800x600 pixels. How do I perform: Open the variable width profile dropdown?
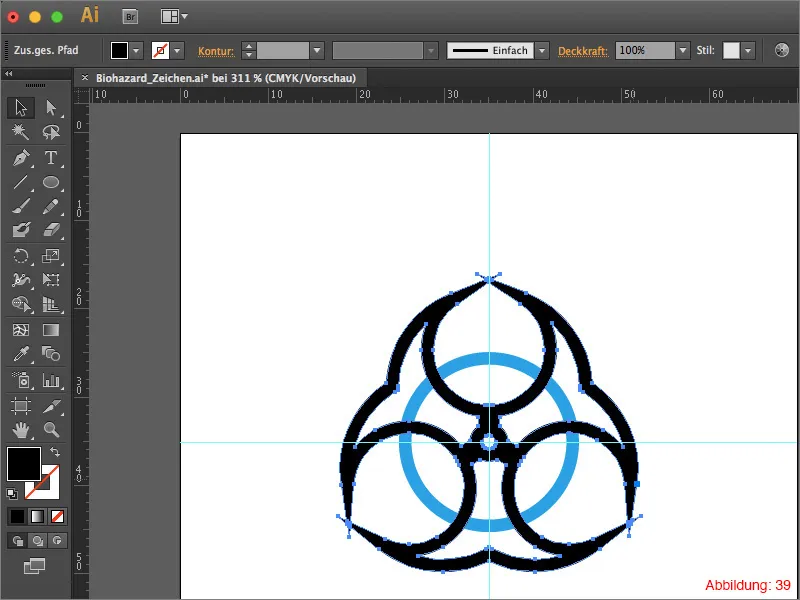(x=432, y=51)
